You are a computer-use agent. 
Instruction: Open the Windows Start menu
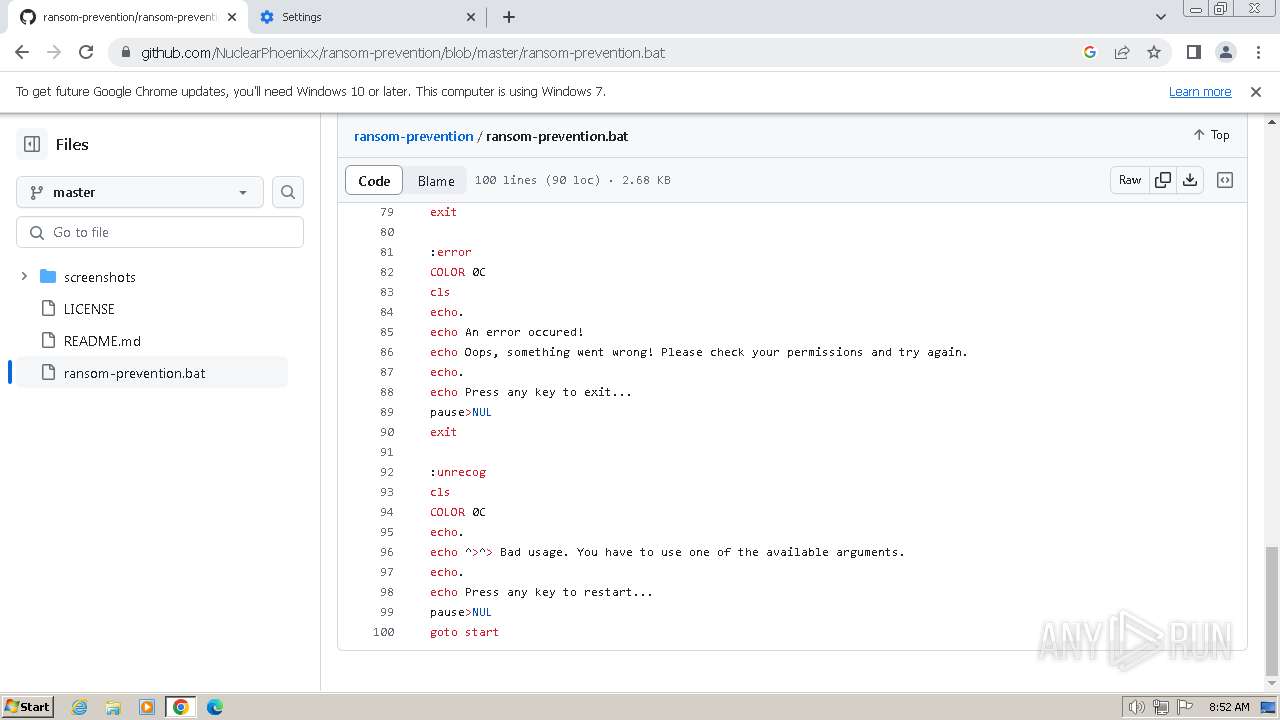pos(28,707)
